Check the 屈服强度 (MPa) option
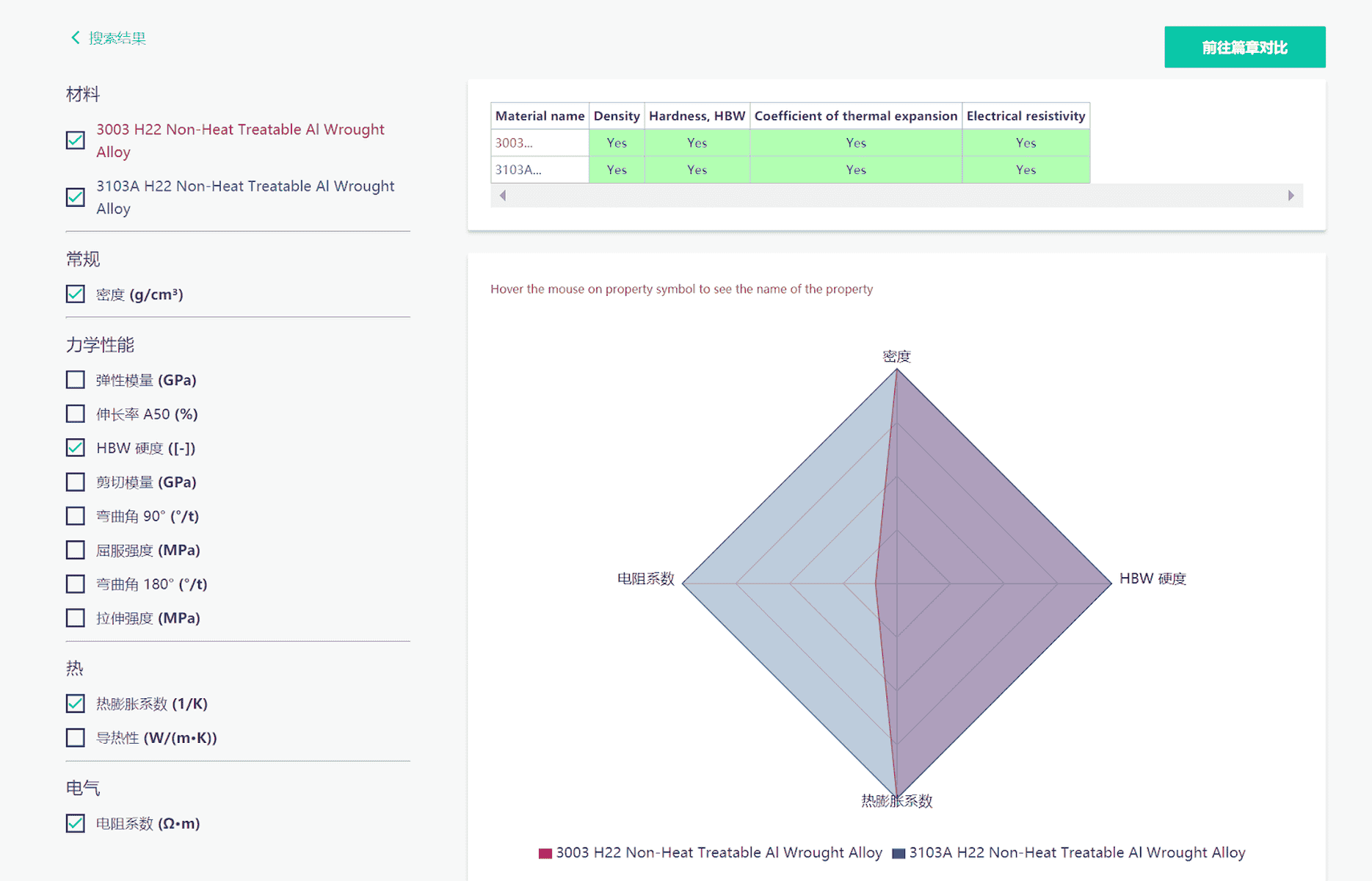This screenshot has height=881, width=1372. [76, 550]
